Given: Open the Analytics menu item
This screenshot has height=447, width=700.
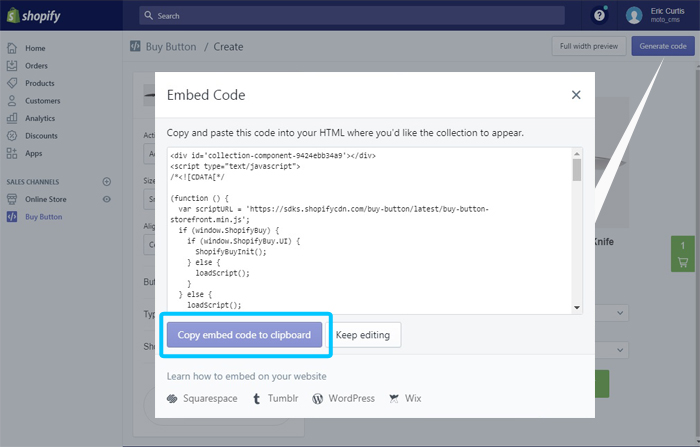Looking at the screenshot, I should [x=40, y=118].
